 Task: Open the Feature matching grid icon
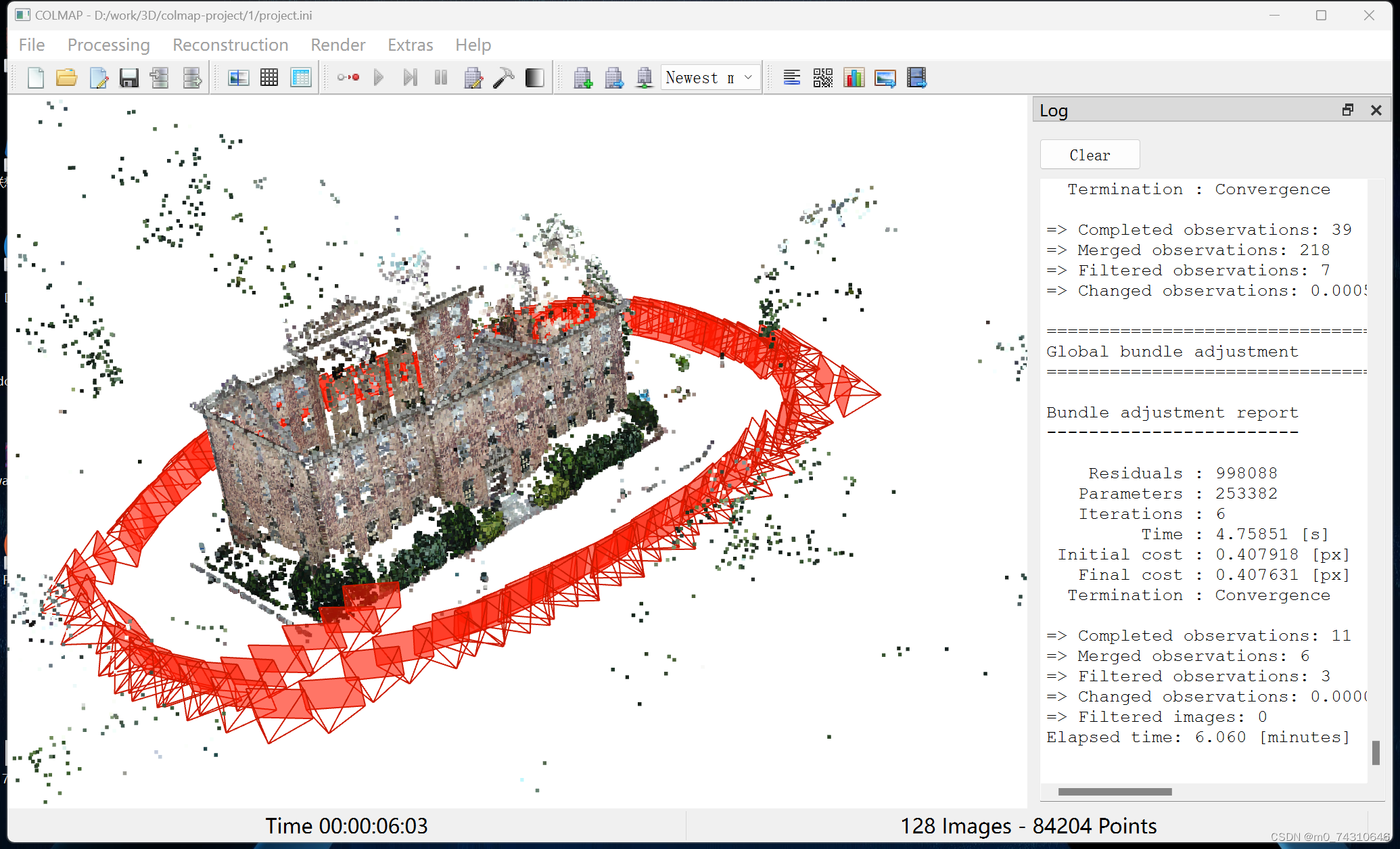pos(269,78)
